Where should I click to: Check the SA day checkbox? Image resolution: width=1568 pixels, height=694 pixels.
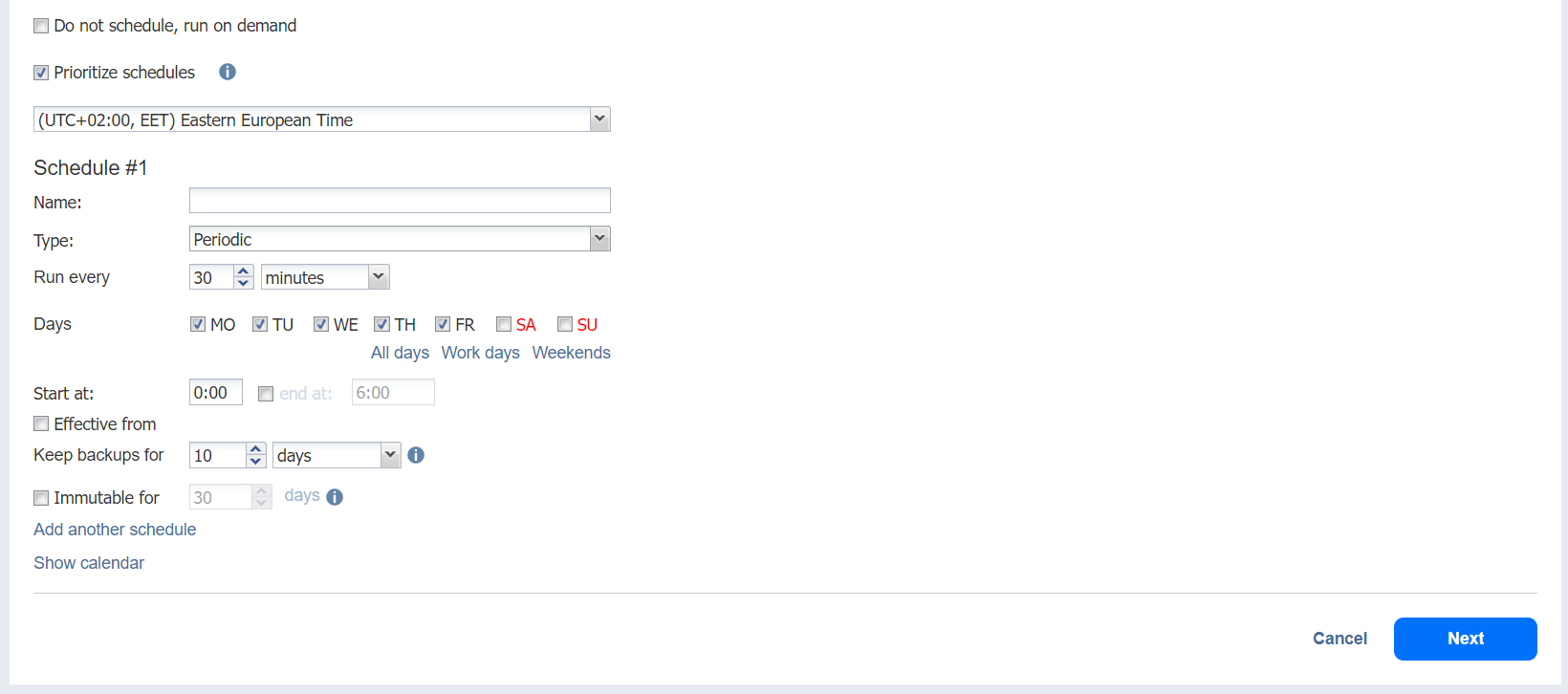point(504,324)
